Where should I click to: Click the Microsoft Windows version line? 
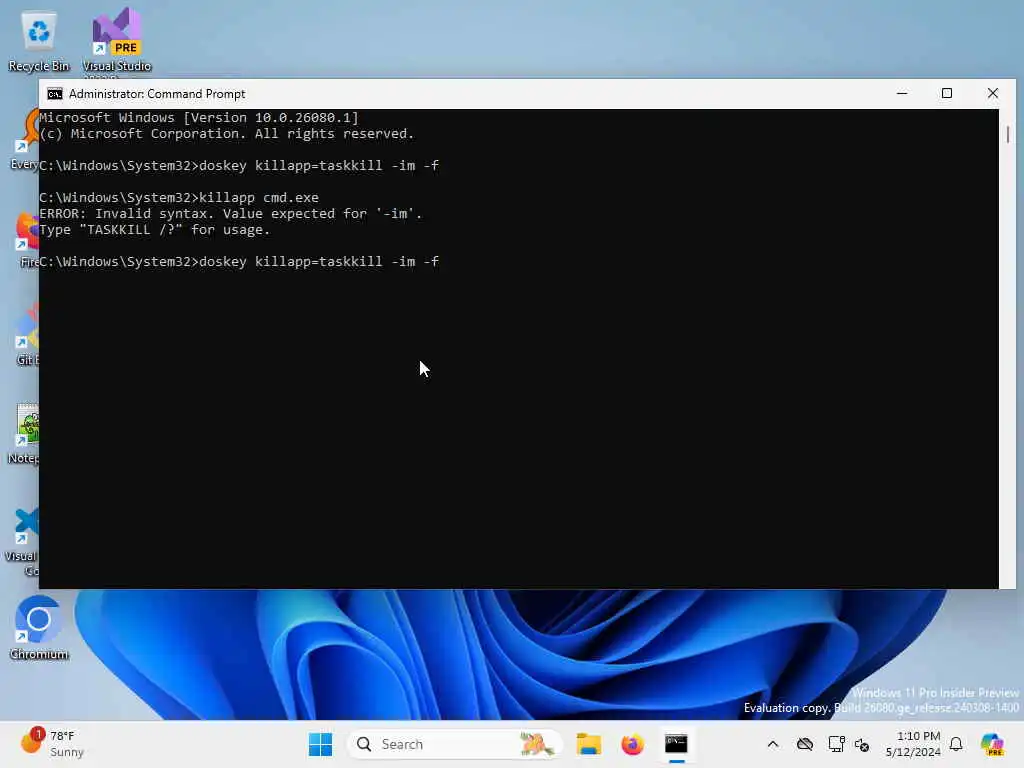pos(199,118)
